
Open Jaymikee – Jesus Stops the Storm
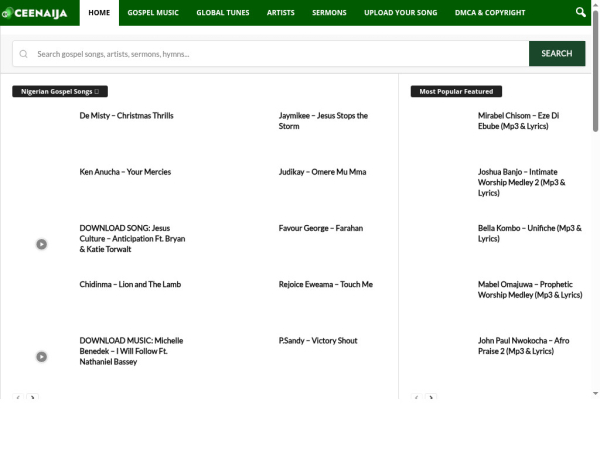(323, 121)
